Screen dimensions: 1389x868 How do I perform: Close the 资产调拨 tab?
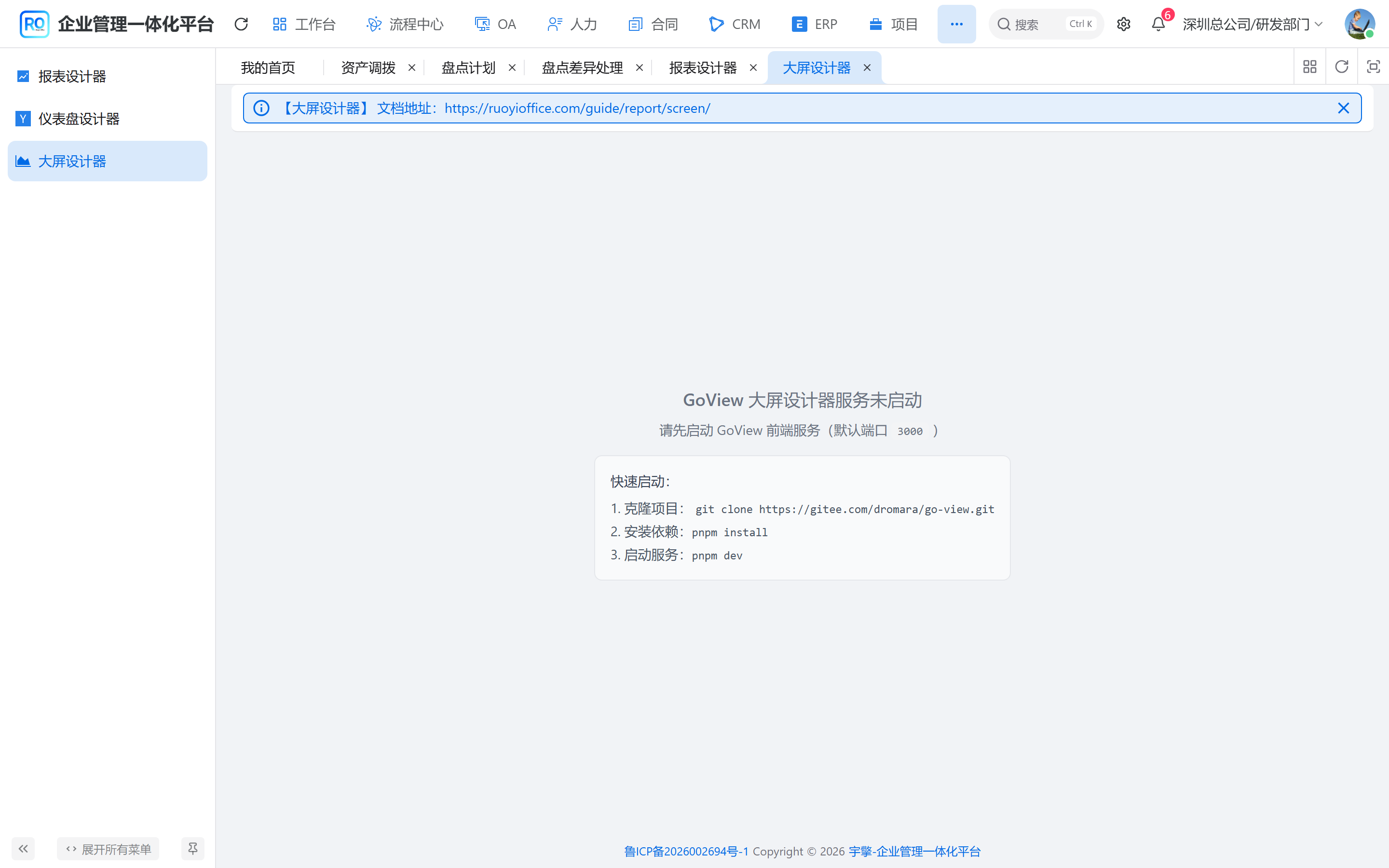pyautogui.click(x=411, y=68)
